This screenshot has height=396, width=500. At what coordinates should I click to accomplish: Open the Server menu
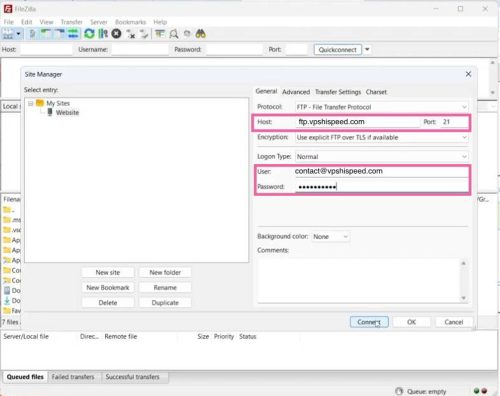[99, 22]
